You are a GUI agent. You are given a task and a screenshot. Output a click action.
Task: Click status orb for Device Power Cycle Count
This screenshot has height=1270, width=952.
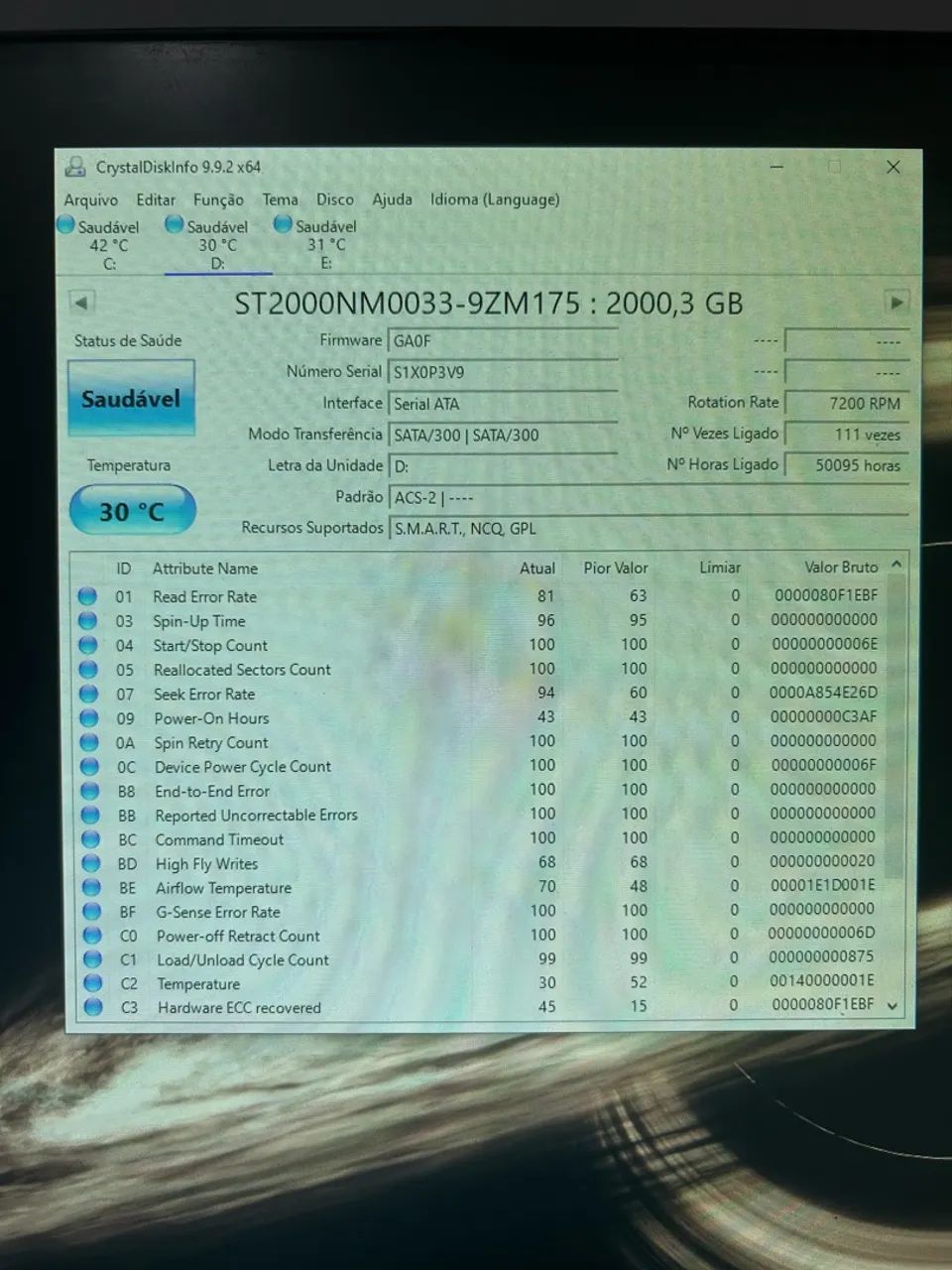(90, 766)
